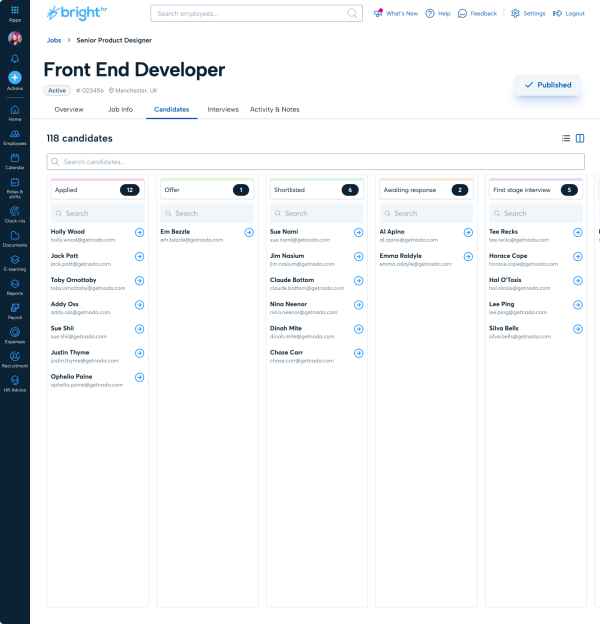
Task: Click arrow icon next to Chase Carr
Action: (358, 353)
